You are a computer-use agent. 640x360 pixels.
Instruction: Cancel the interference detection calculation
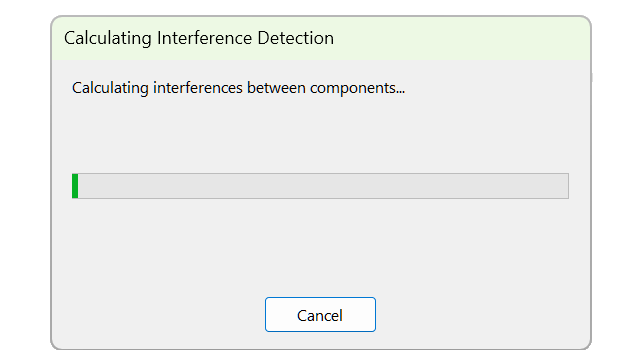click(320, 314)
